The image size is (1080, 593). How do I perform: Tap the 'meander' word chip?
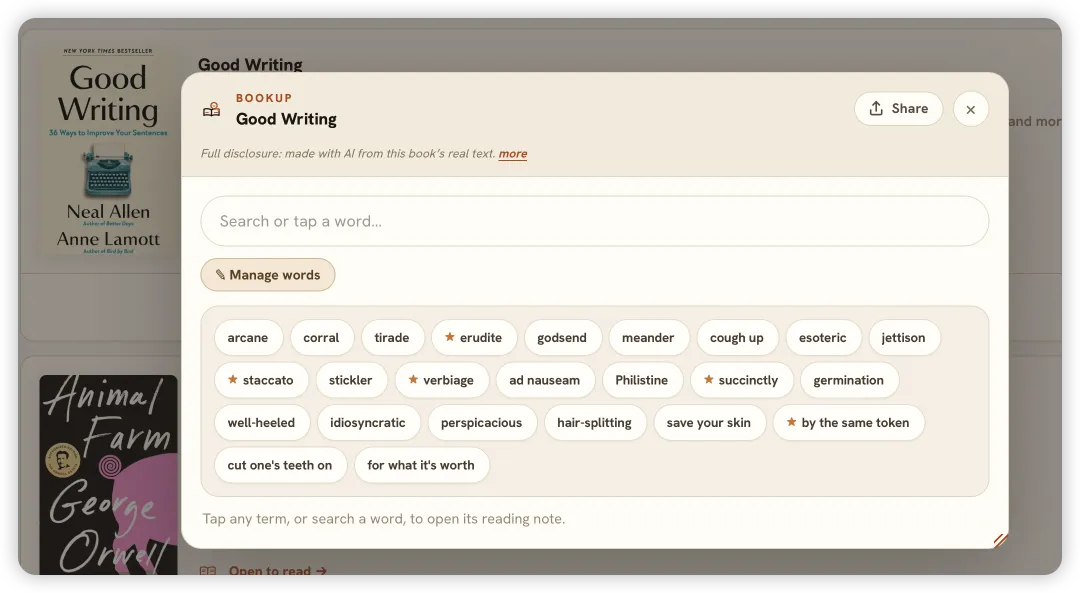pyautogui.click(x=648, y=337)
